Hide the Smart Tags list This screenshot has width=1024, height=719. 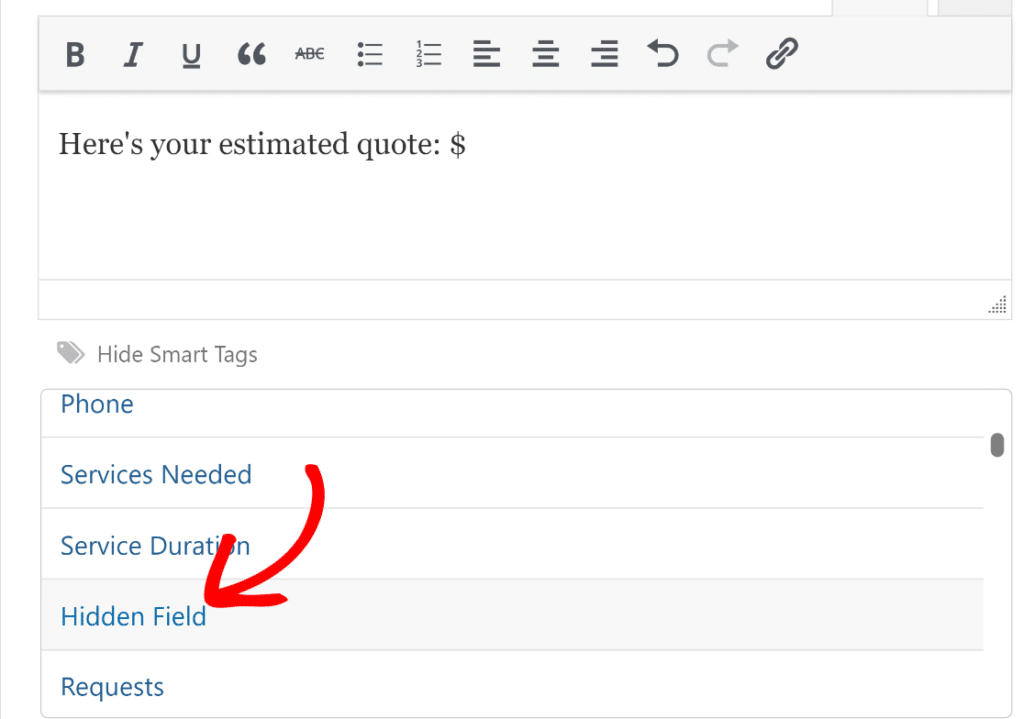tap(177, 354)
